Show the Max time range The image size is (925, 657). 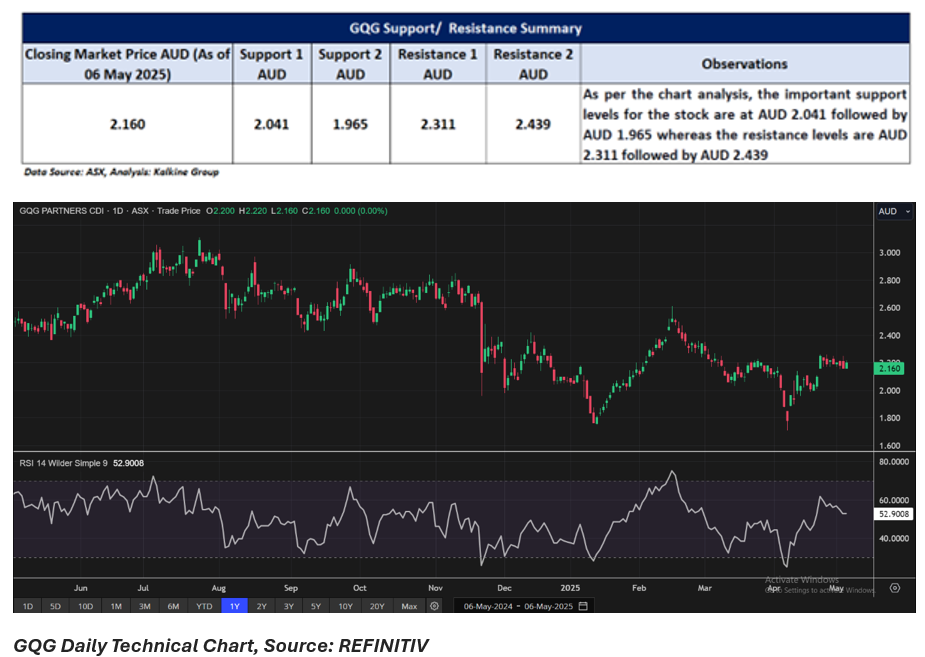[x=409, y=606]
